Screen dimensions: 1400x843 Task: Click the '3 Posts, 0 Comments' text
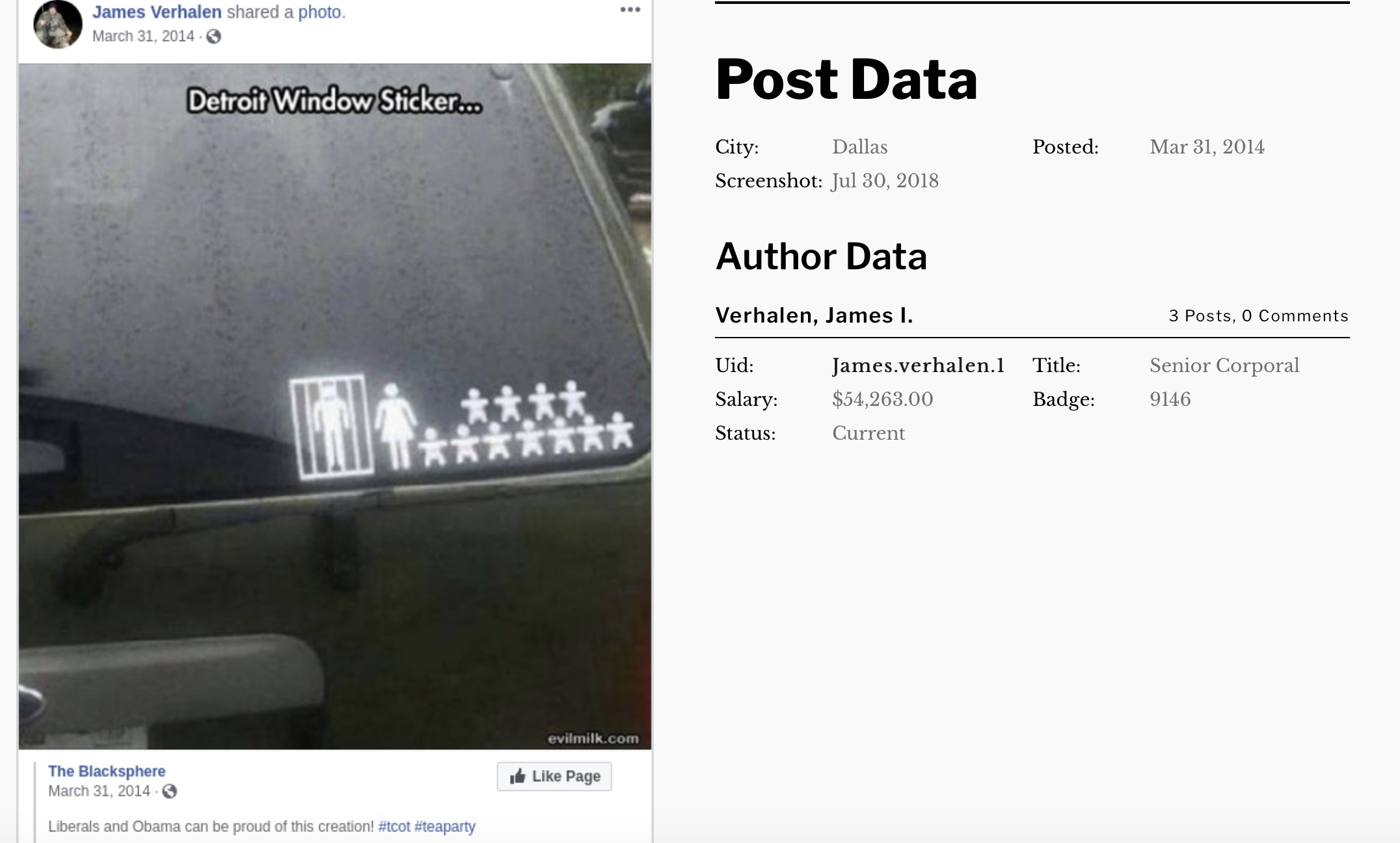1258,316
